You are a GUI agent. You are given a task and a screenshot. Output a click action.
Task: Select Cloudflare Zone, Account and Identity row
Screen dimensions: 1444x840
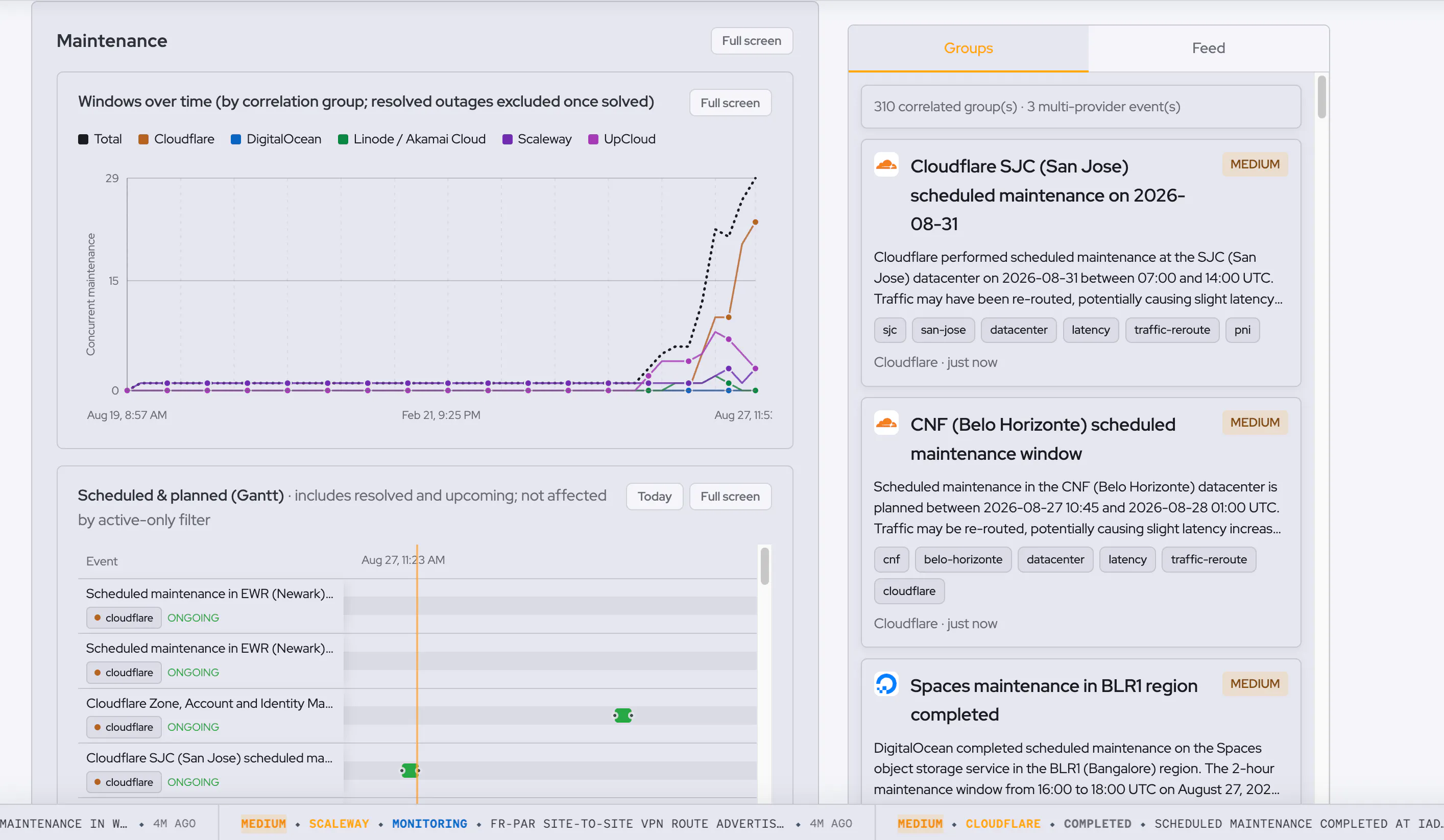pyautogui.click(x=417, y=716)
